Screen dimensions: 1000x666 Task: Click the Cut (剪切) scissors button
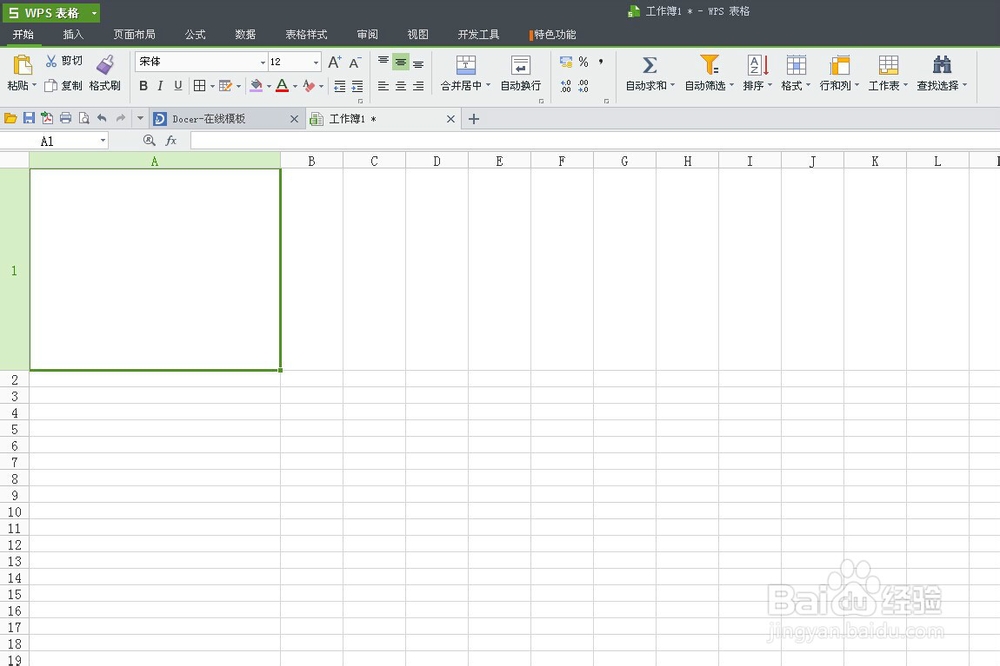pyautogui.click(x=63, y=61)
